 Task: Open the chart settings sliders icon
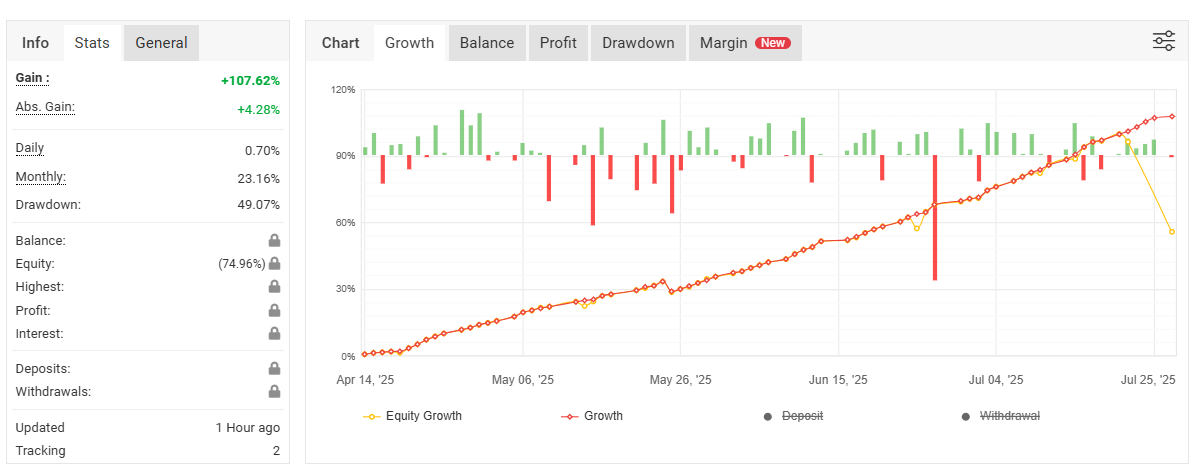(1164, 41)
